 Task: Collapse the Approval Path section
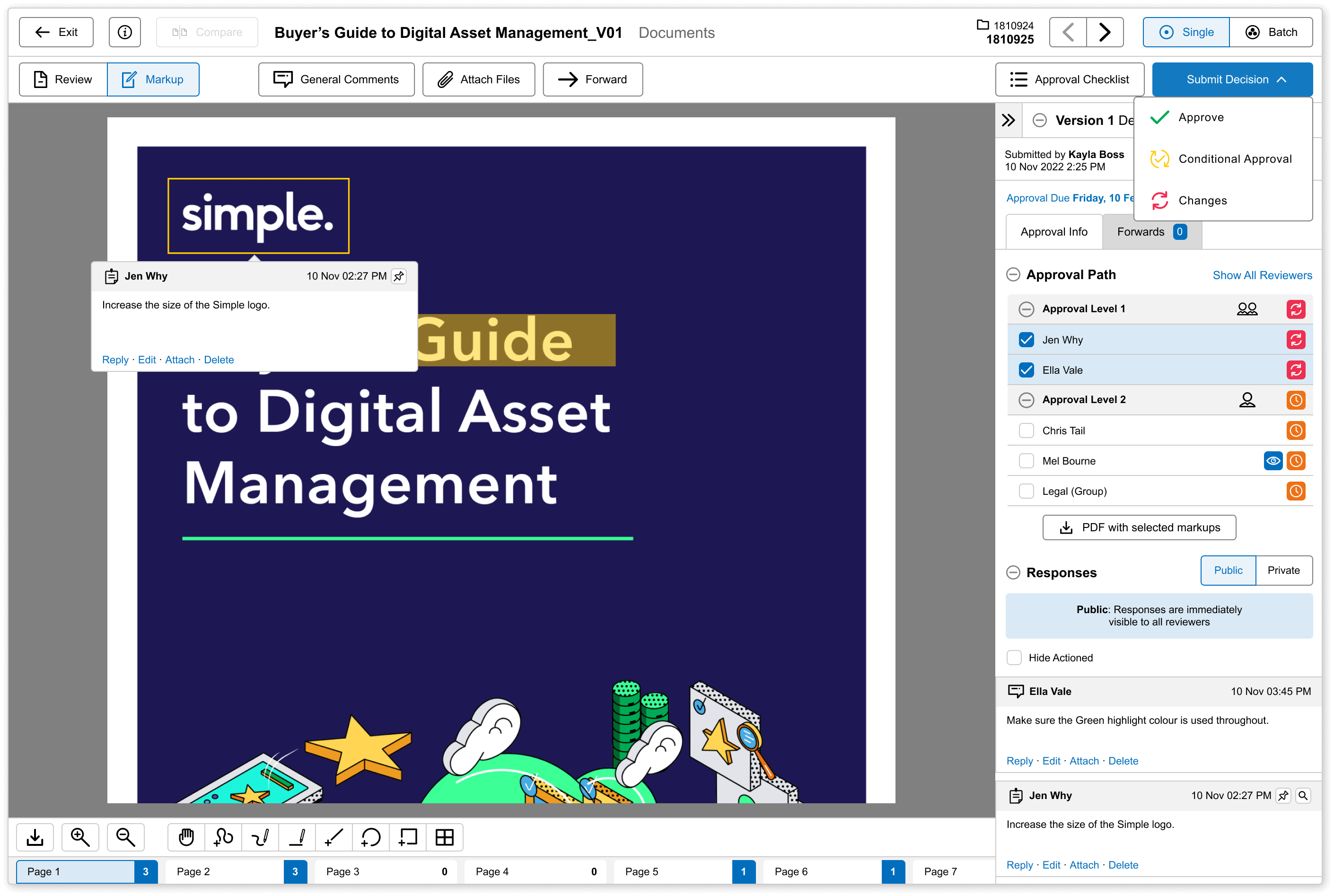(1013, 275)
